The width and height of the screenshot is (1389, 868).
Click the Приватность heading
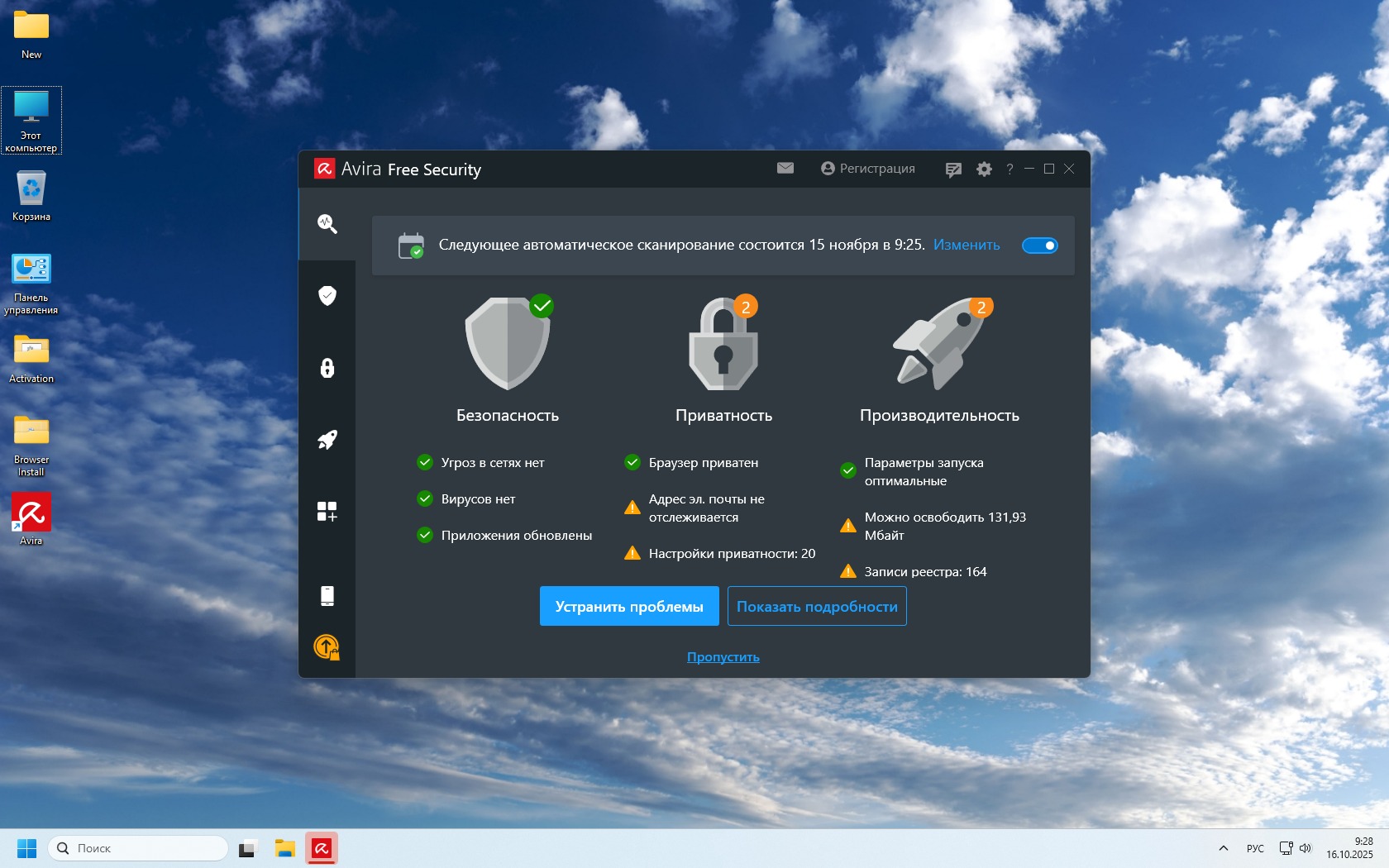[x=723, y=415]
